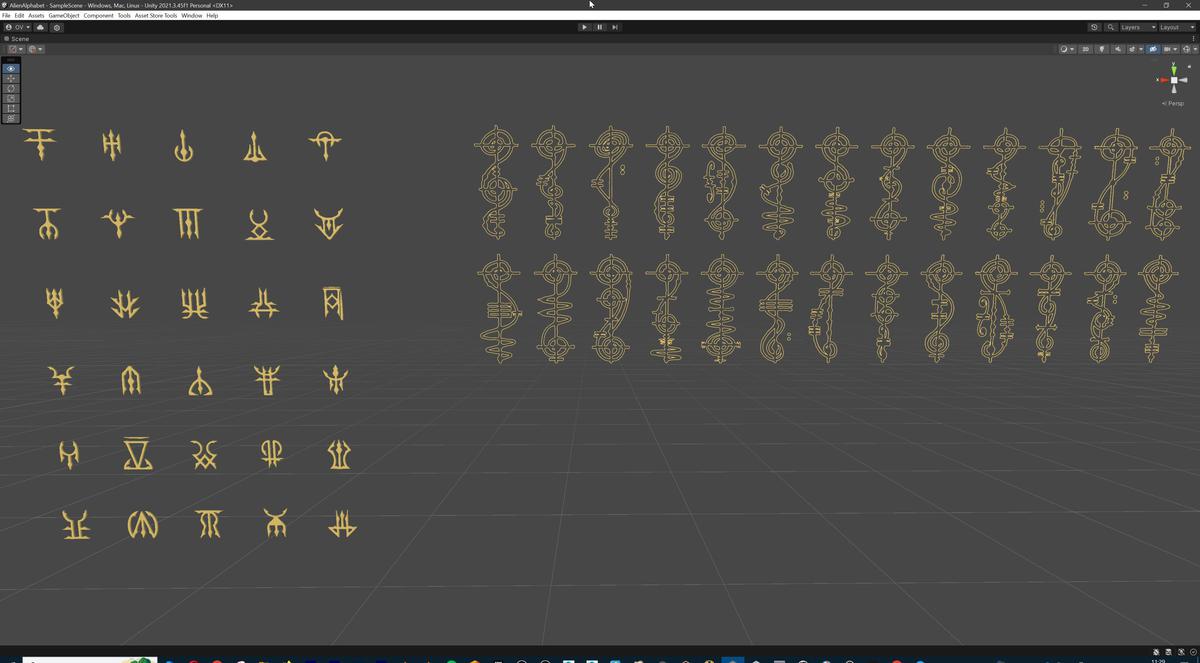Switch the Scene view to 2D mode
This screenshot has height=663, width=1200.
1086,48
